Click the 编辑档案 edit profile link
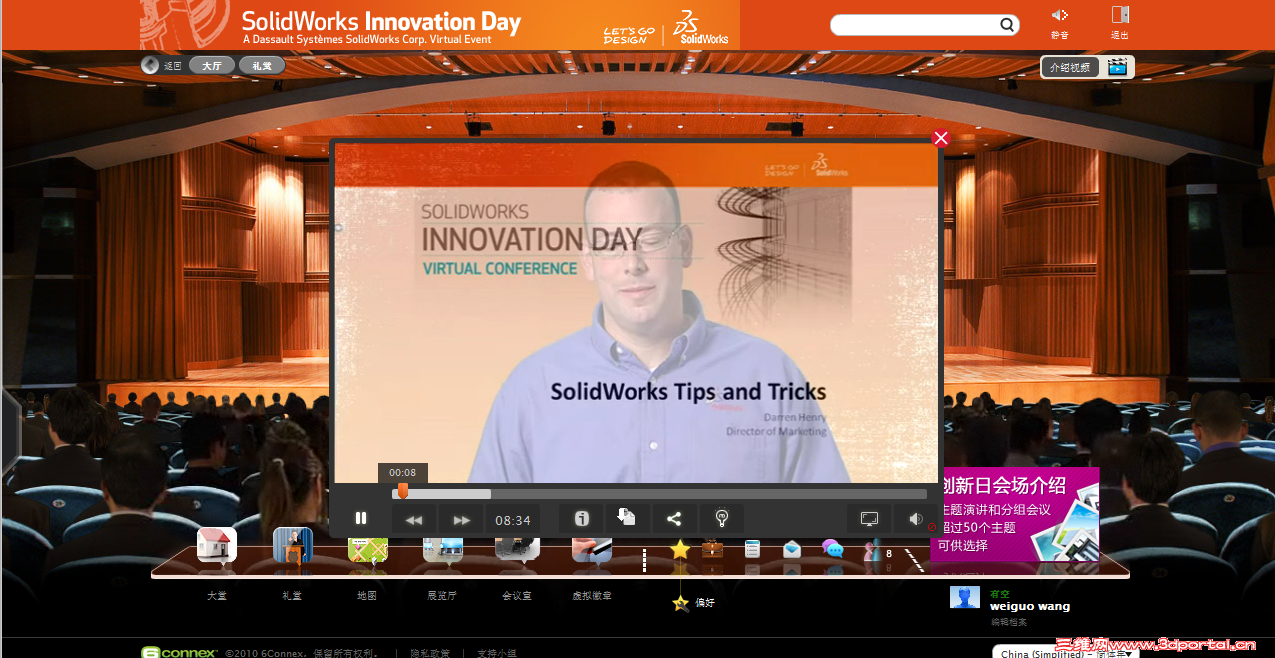This screenshot has height=658, width=1275. click(x=1009, y=622)
